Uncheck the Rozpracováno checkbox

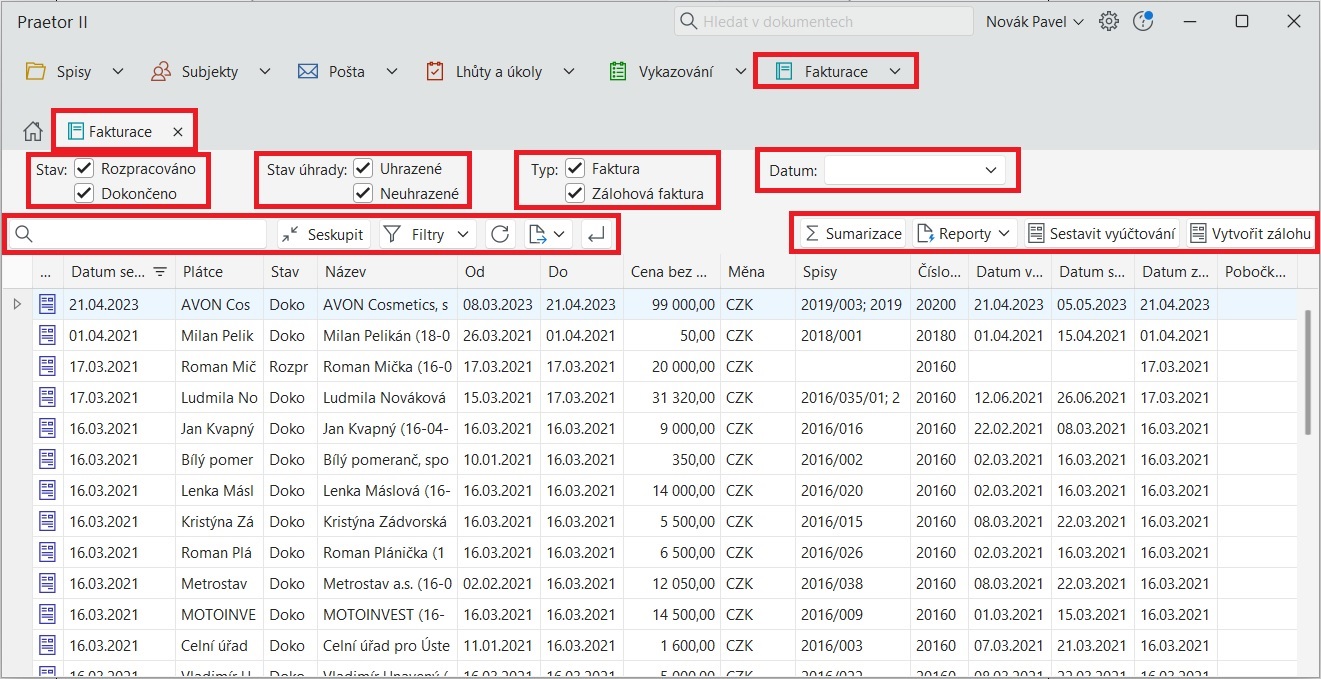coord(85,169)
